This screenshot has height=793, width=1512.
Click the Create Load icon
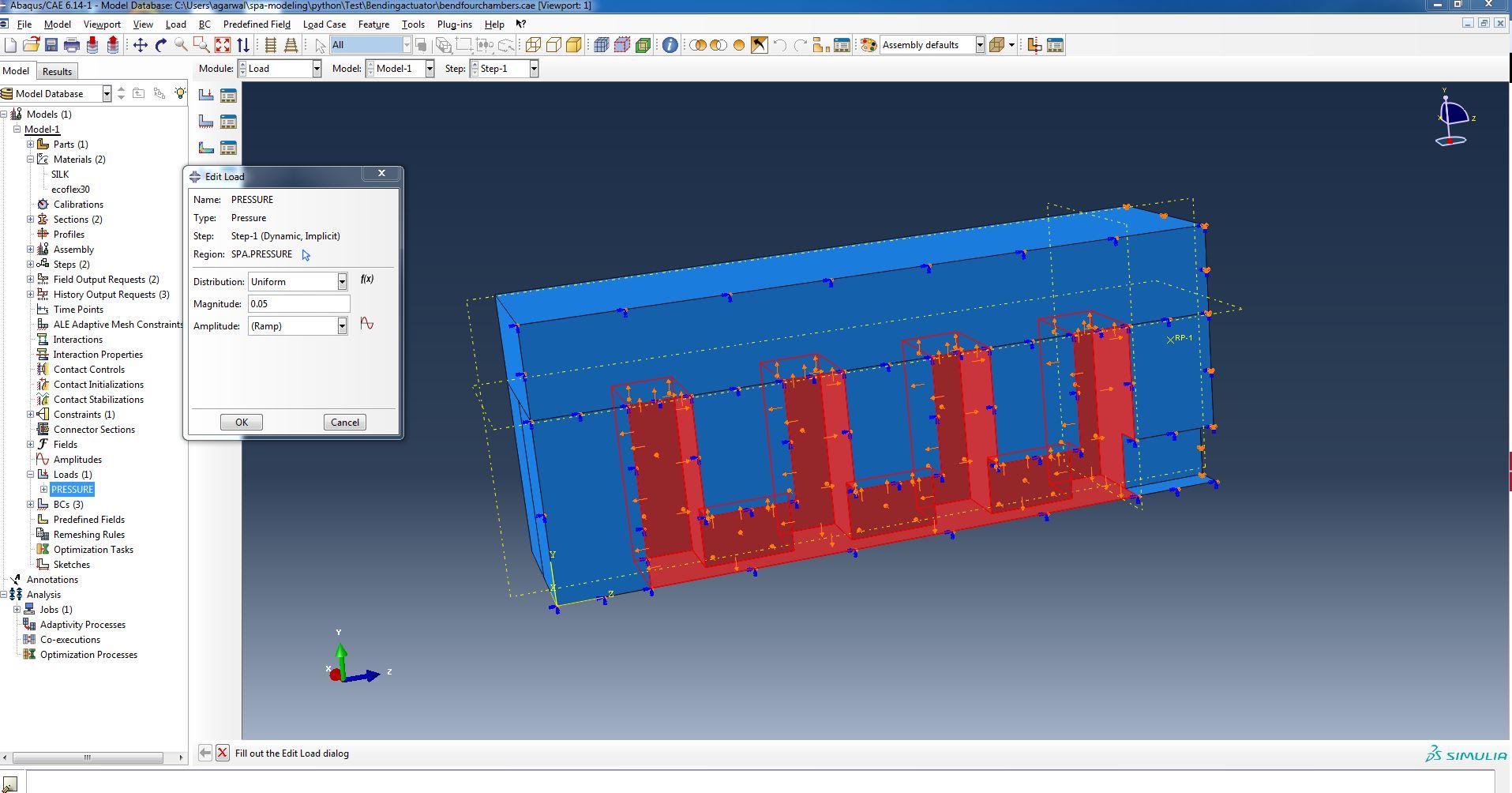click(206, 96)
